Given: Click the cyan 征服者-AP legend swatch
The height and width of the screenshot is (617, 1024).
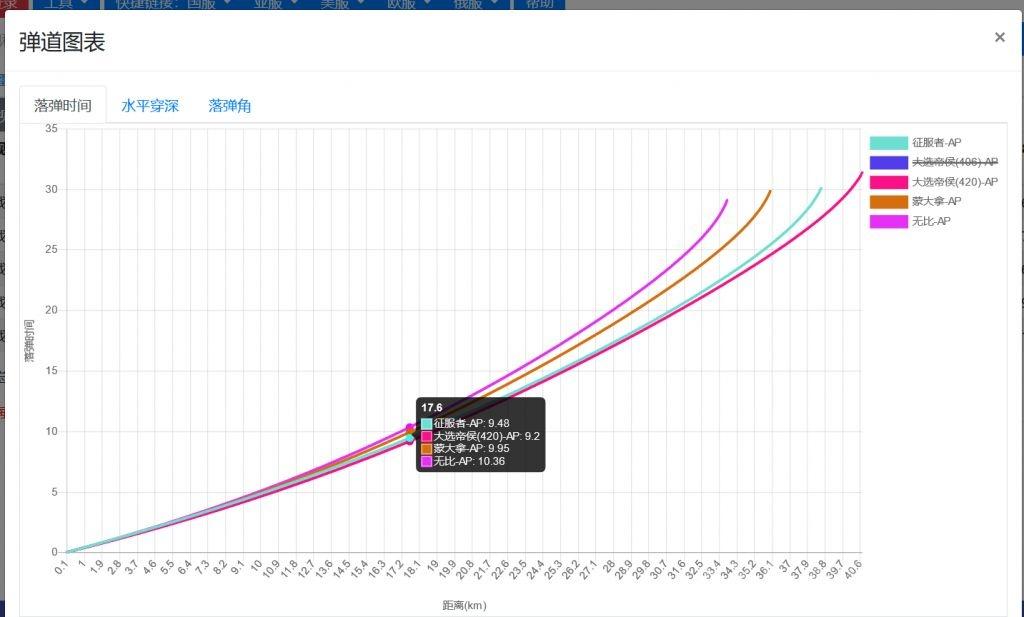Looking at the screenshot, I should (888, 143).
